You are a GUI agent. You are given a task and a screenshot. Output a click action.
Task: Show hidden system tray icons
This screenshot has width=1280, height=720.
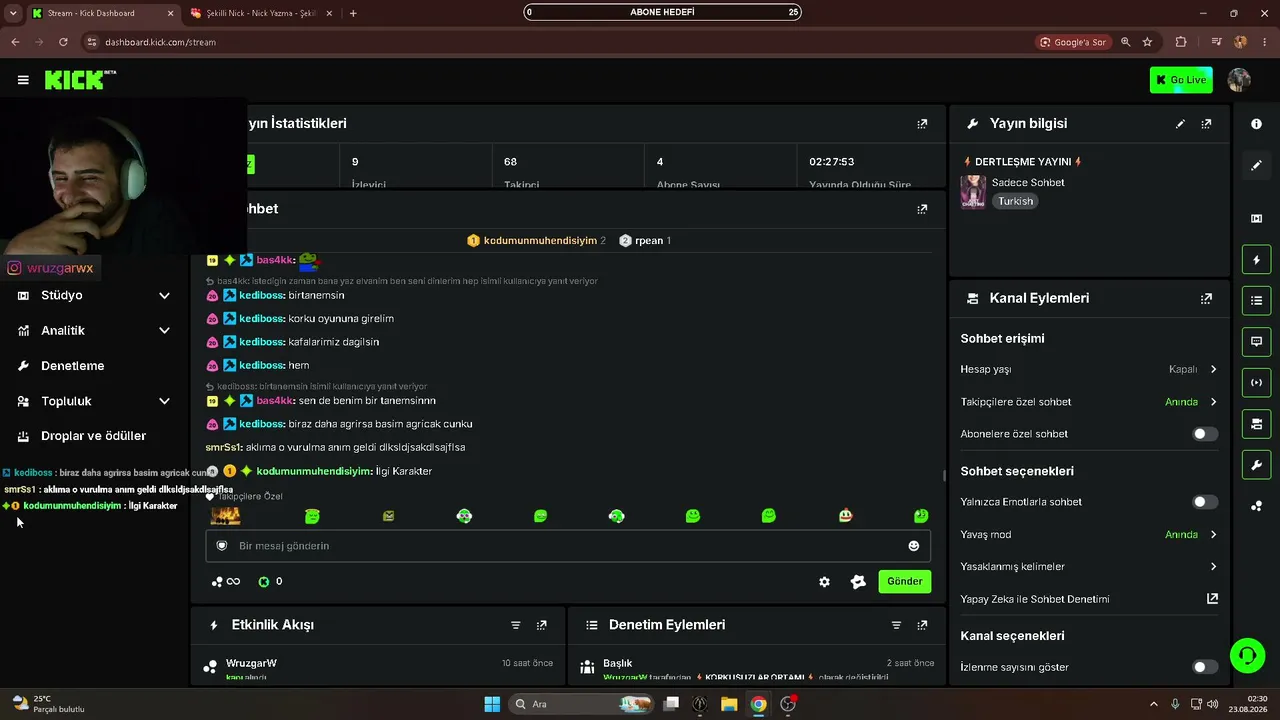coord(1153,704)
